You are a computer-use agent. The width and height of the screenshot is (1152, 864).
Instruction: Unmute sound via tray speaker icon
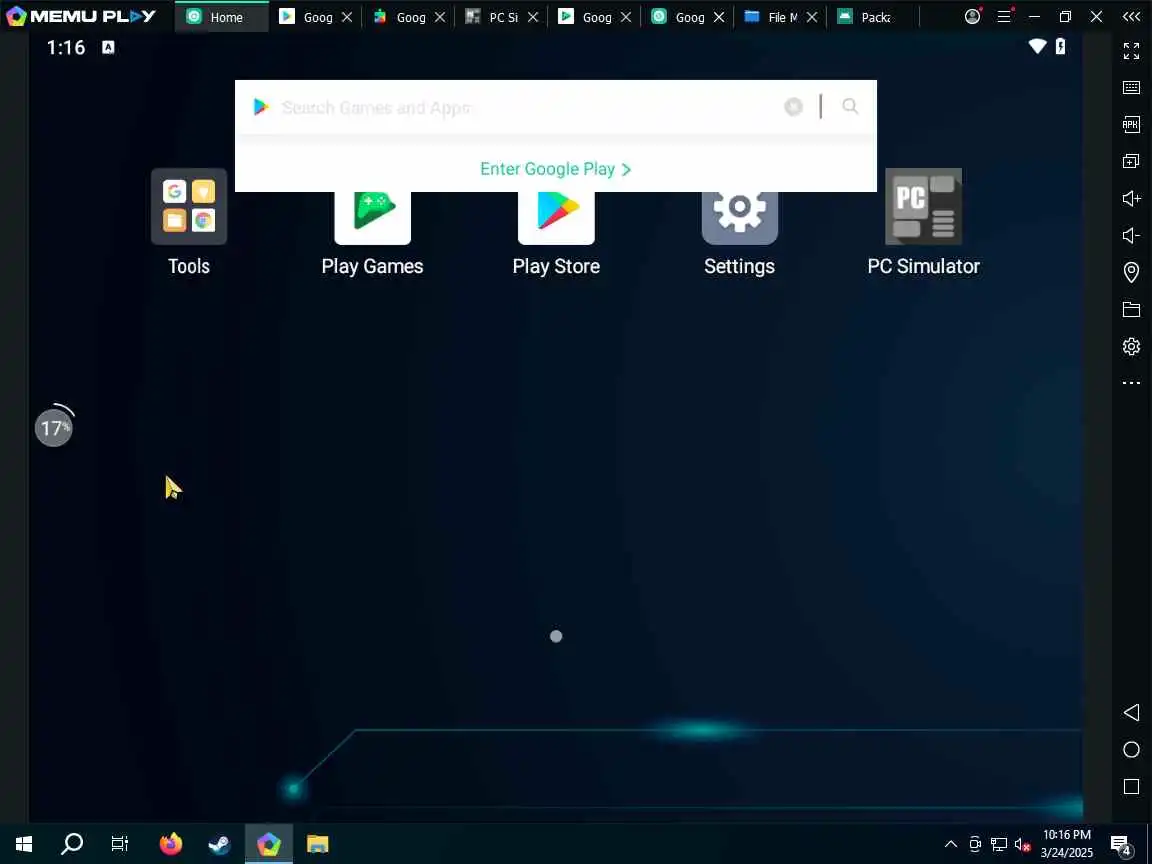1022,844
